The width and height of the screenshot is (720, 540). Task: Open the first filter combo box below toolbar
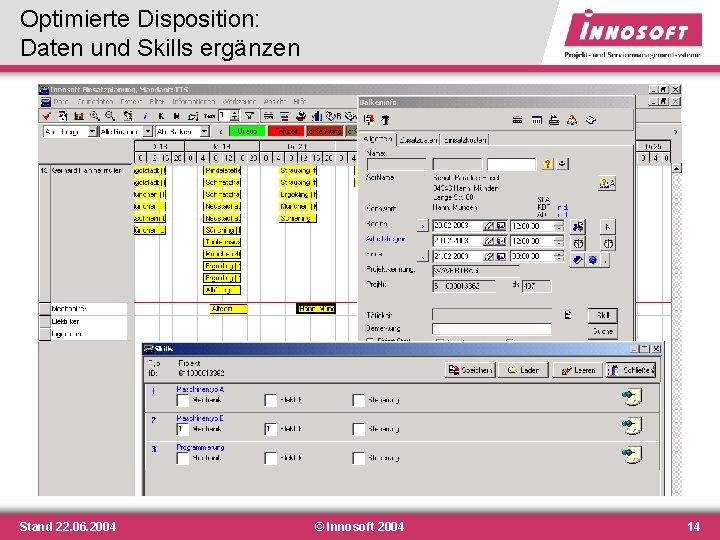click(x=70, y=132)
